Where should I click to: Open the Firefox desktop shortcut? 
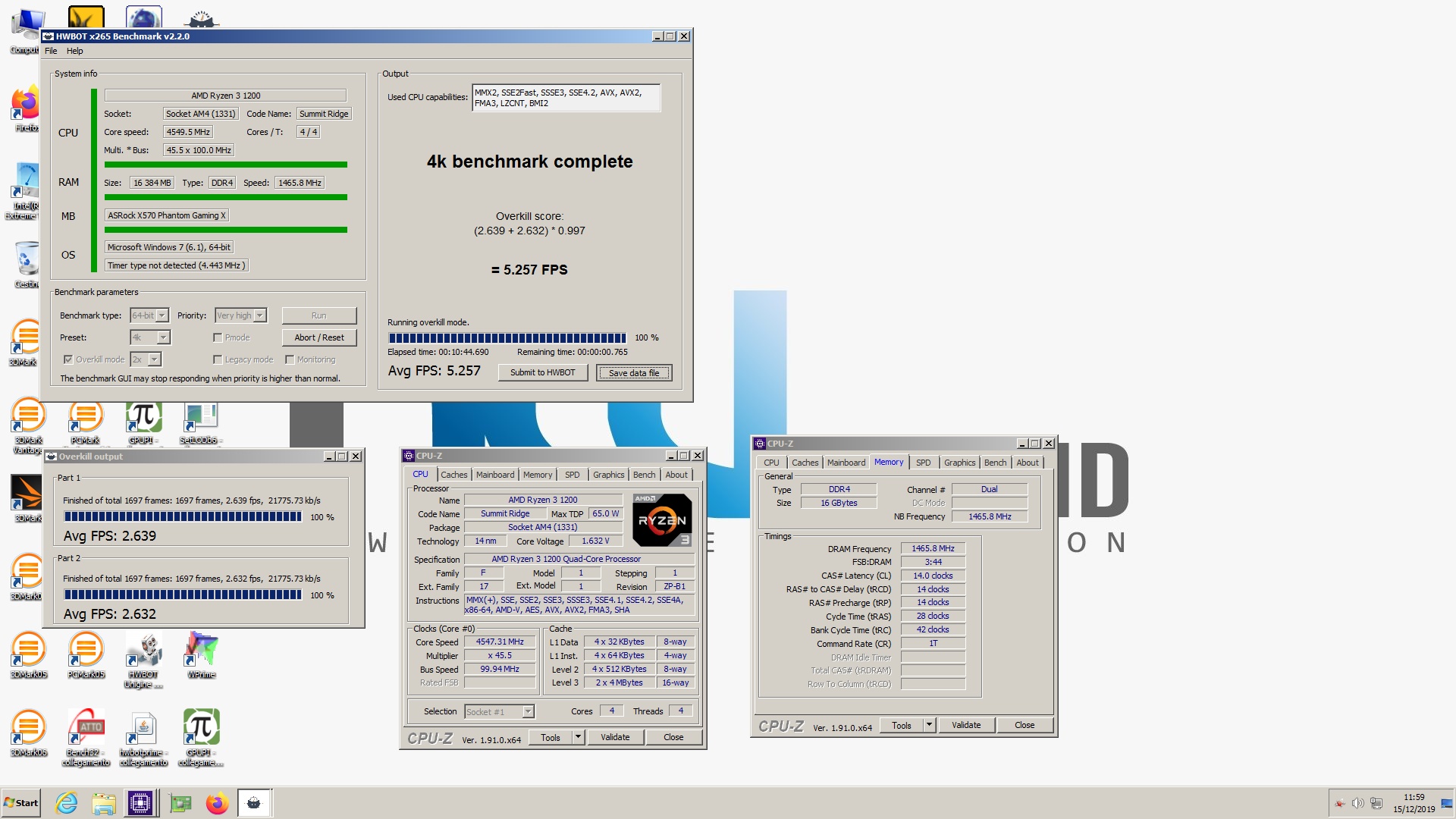pyautogui.click(x=25, y=110)
